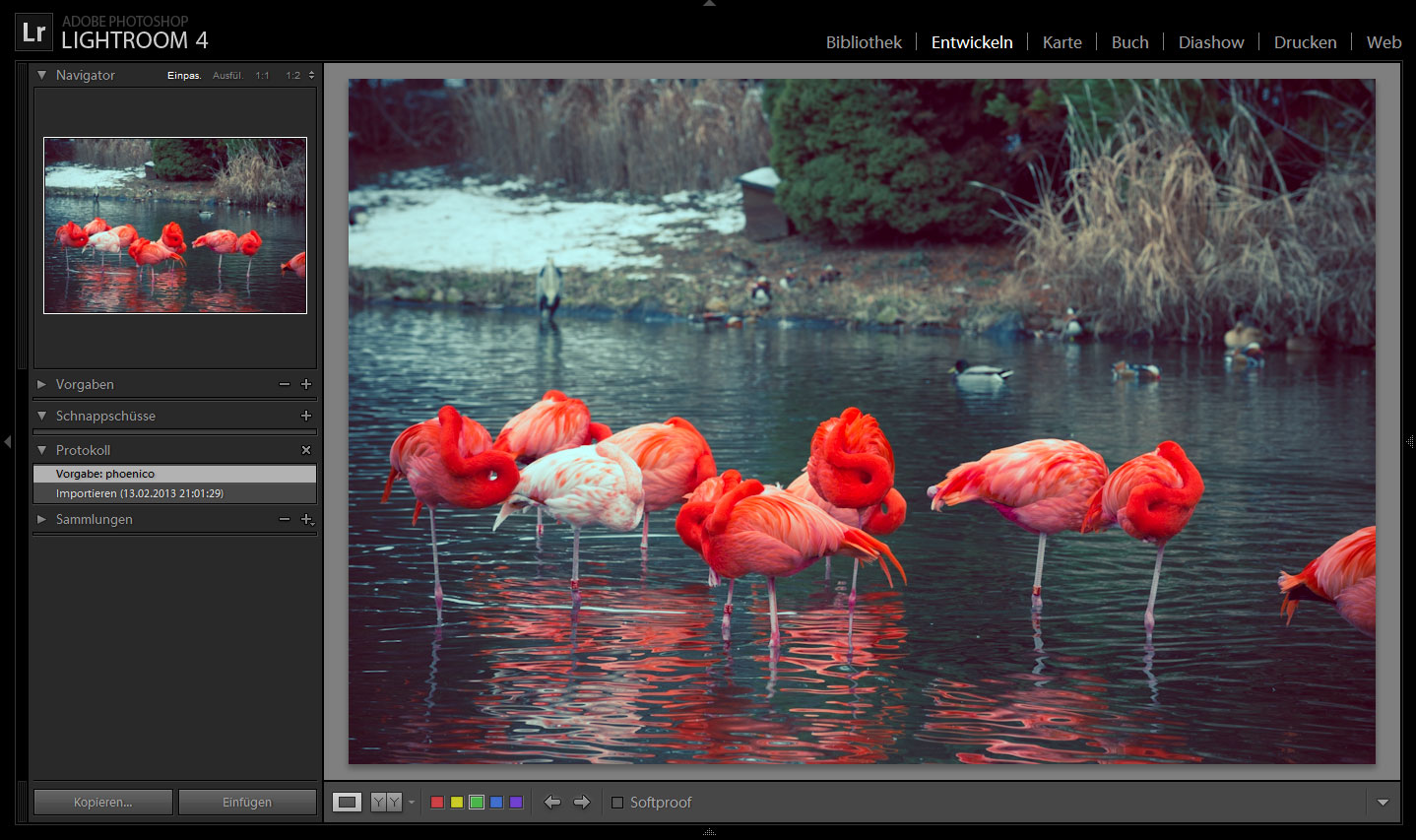Screen dimensions: 1416x840
Task: Switch to the Bibliothek module
Action: pos(864,42)
